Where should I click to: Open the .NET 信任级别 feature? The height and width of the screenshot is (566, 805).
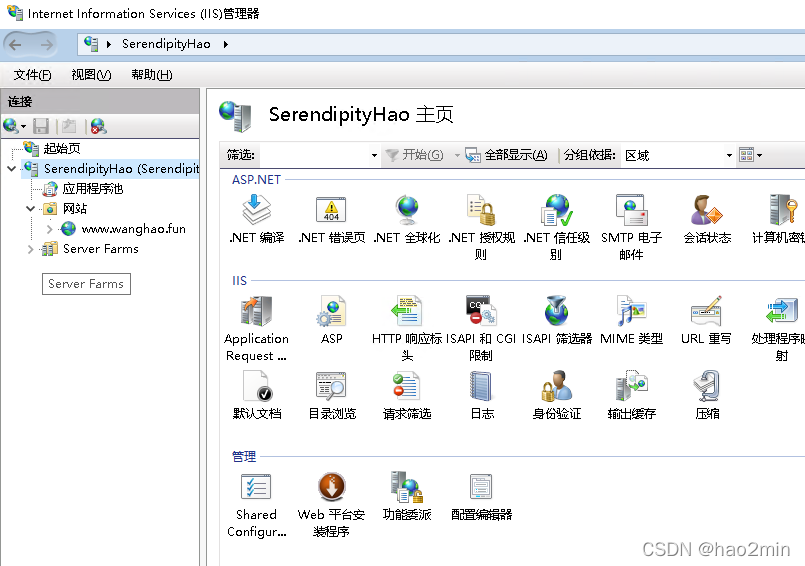click(x=557, y=227)
